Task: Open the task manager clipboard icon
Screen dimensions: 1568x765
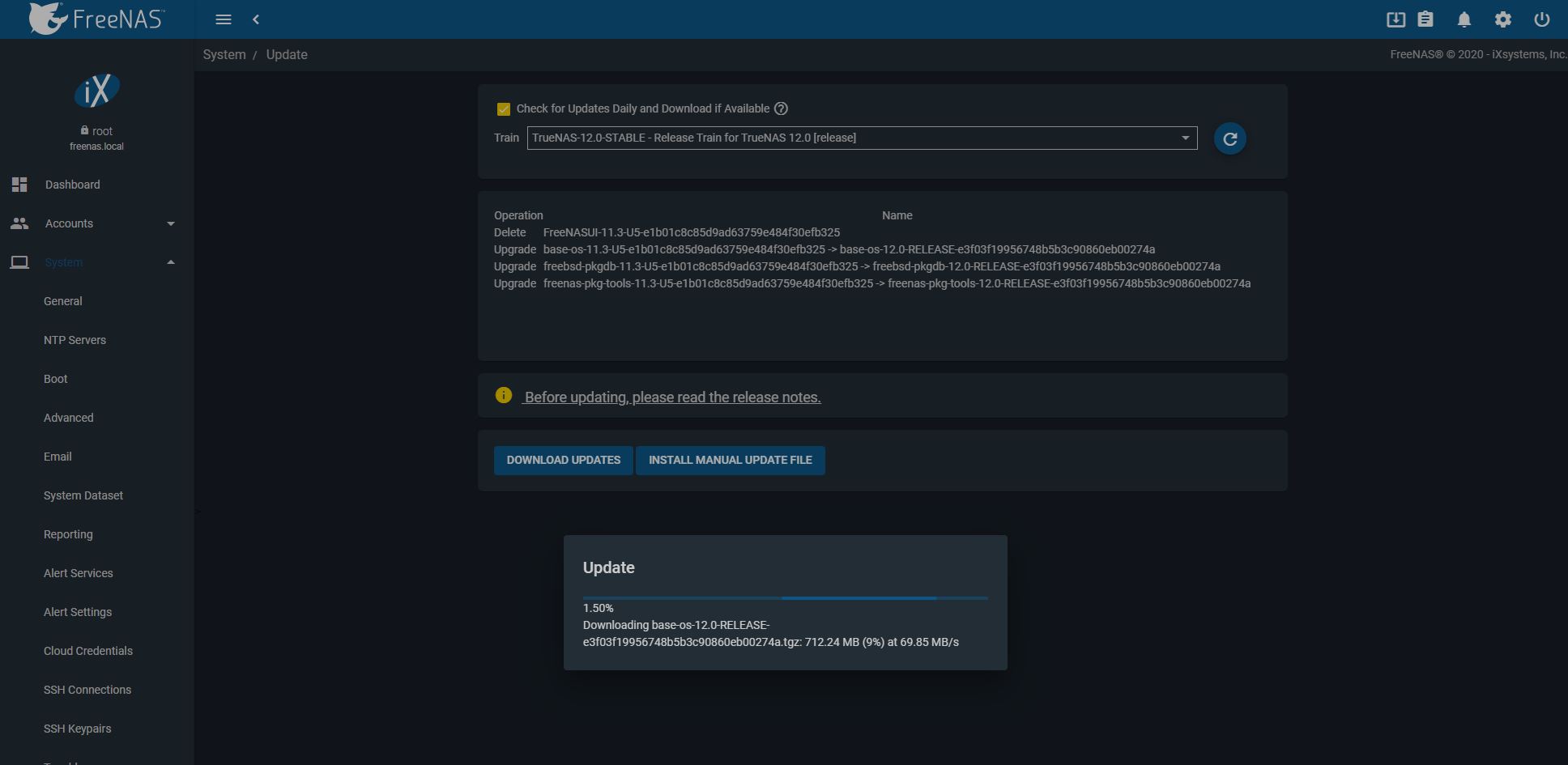Action: pyautogui.click(x=1425, y=19)
